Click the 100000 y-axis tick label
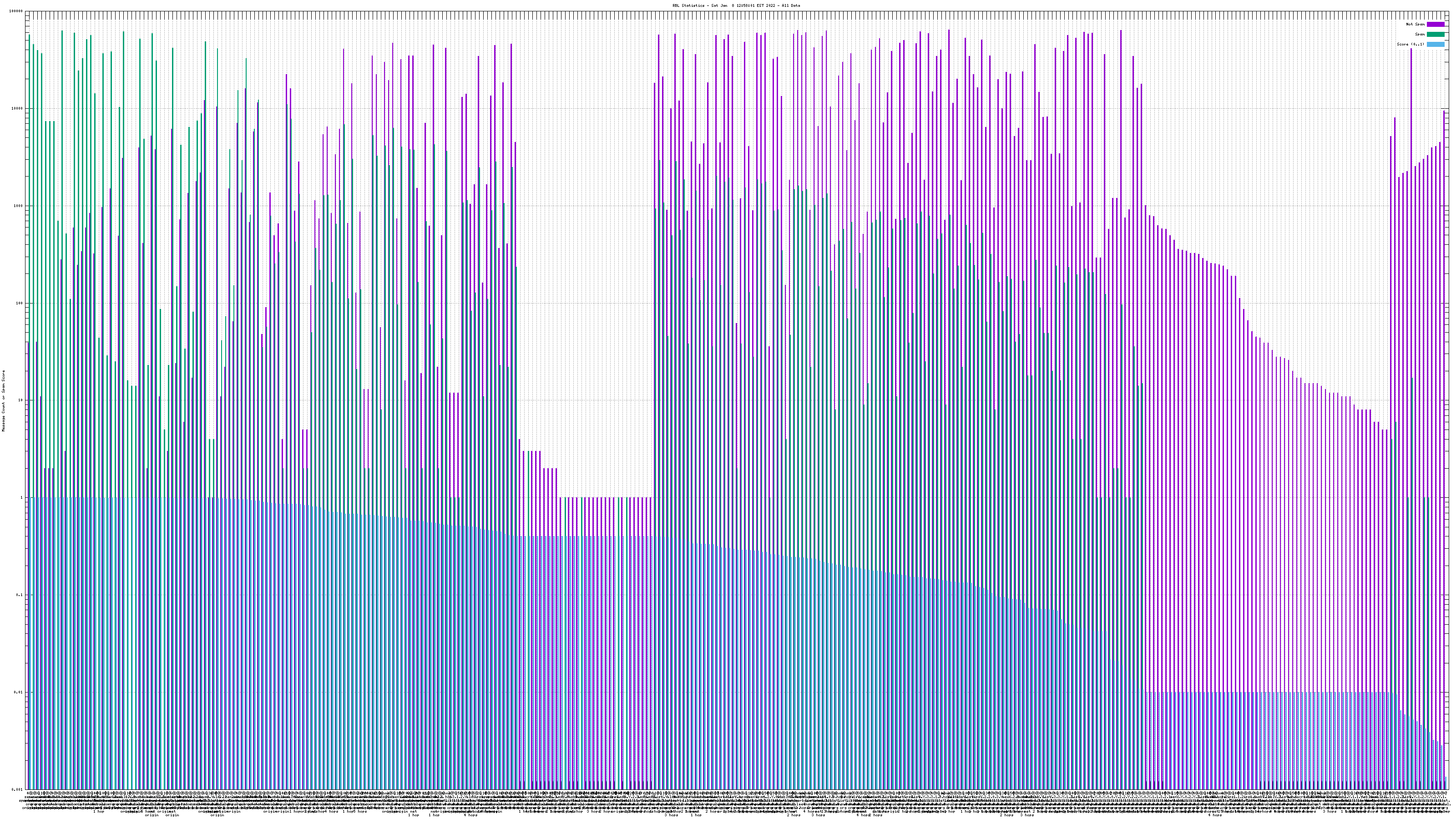The image size is (1456, 819). tap(16, 11)
